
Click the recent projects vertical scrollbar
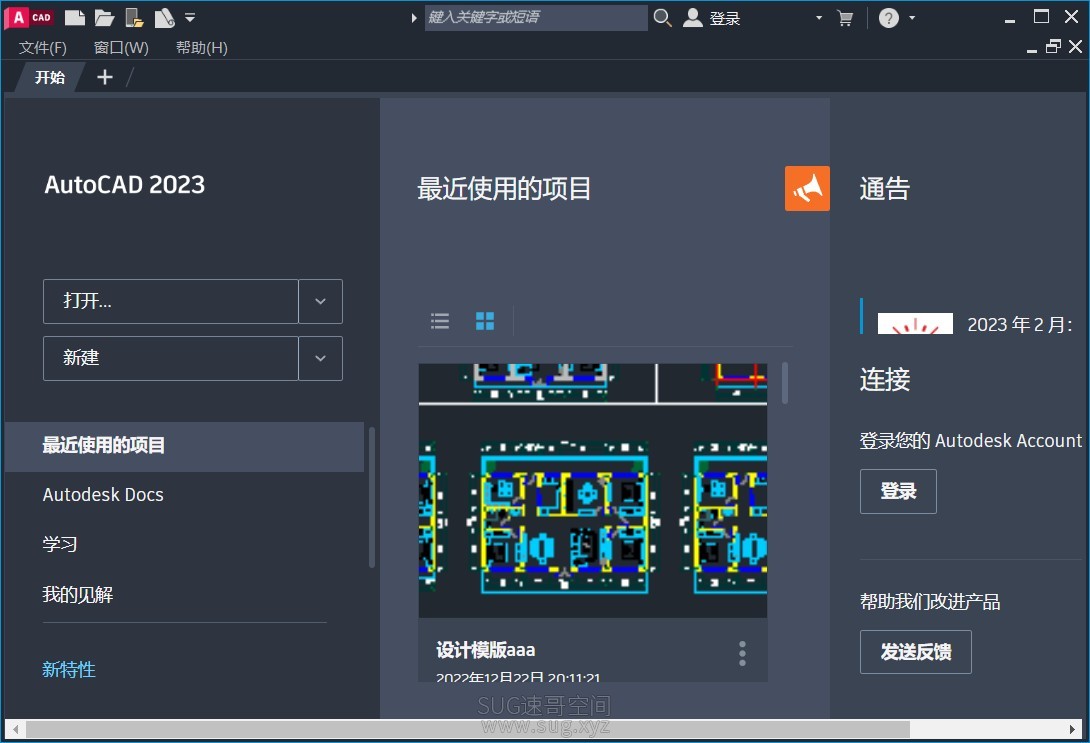click(x=785, y=384)
